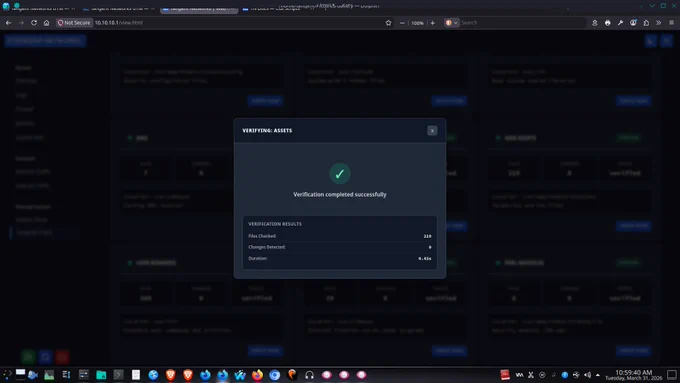Reset zoom via the 100% label

click(x=417, y=23)
